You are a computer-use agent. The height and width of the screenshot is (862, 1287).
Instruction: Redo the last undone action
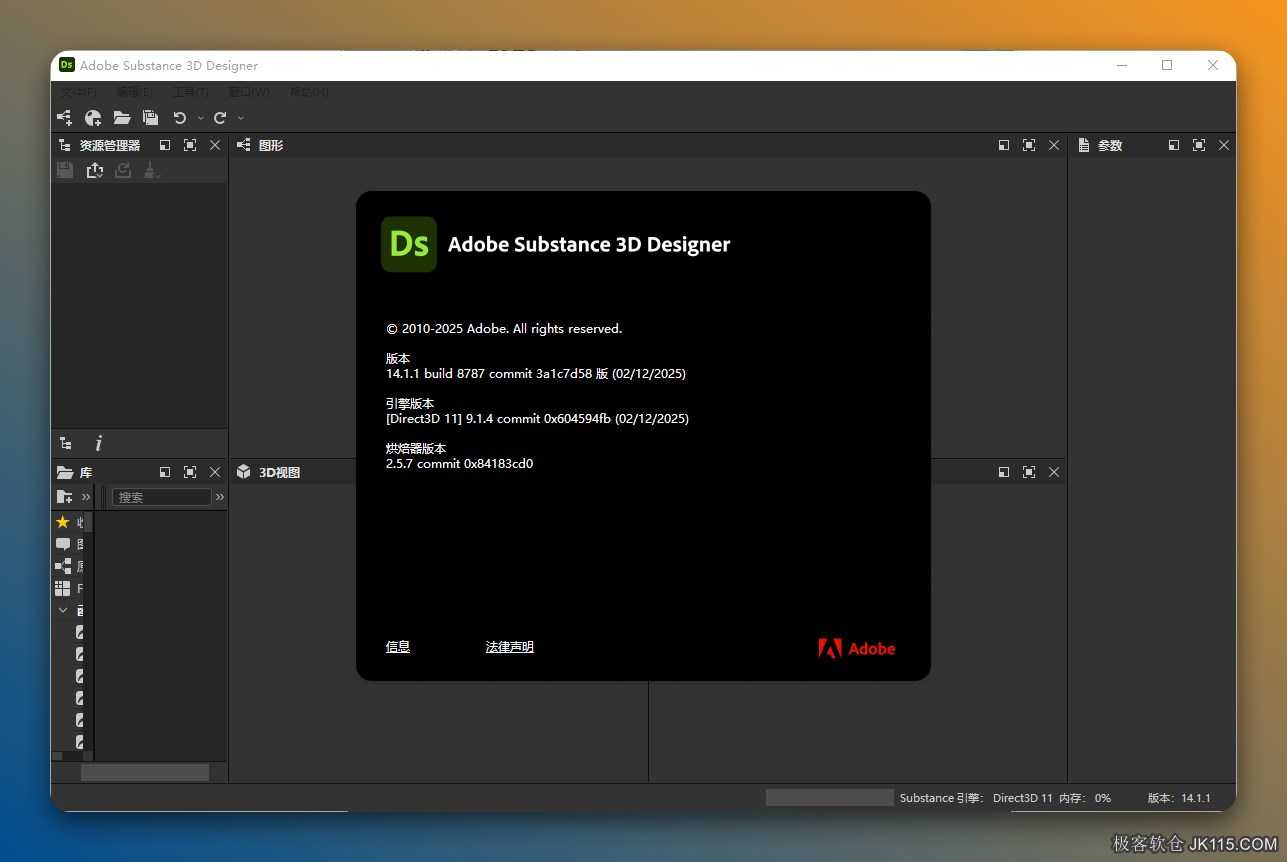tap(220, 118)
